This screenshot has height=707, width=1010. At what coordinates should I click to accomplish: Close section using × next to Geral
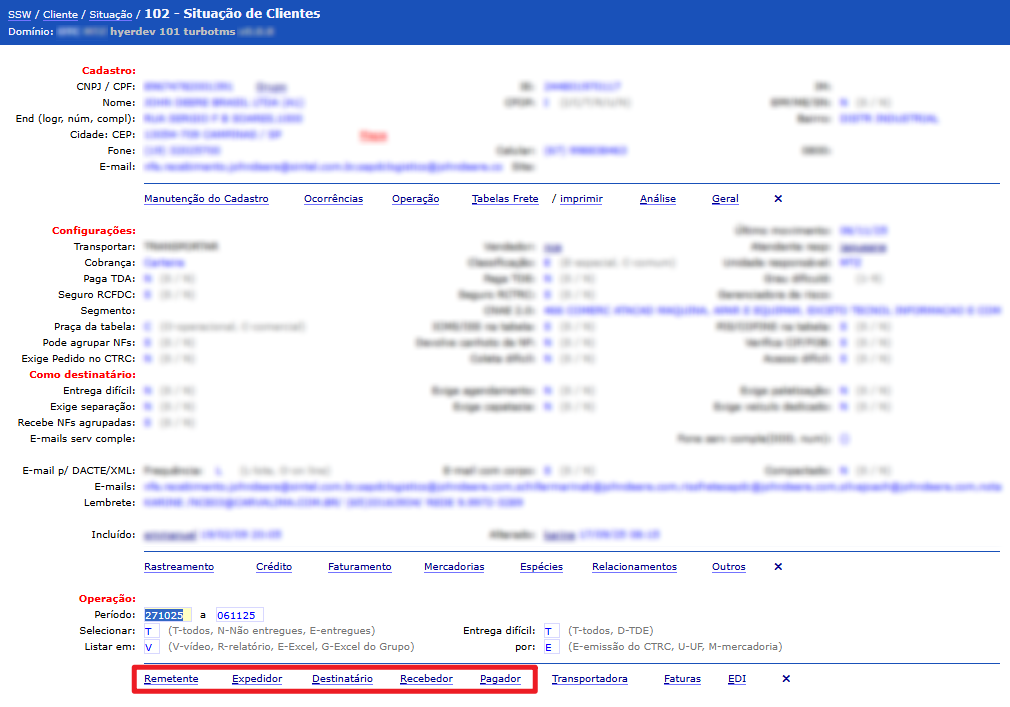pos(778,199)
